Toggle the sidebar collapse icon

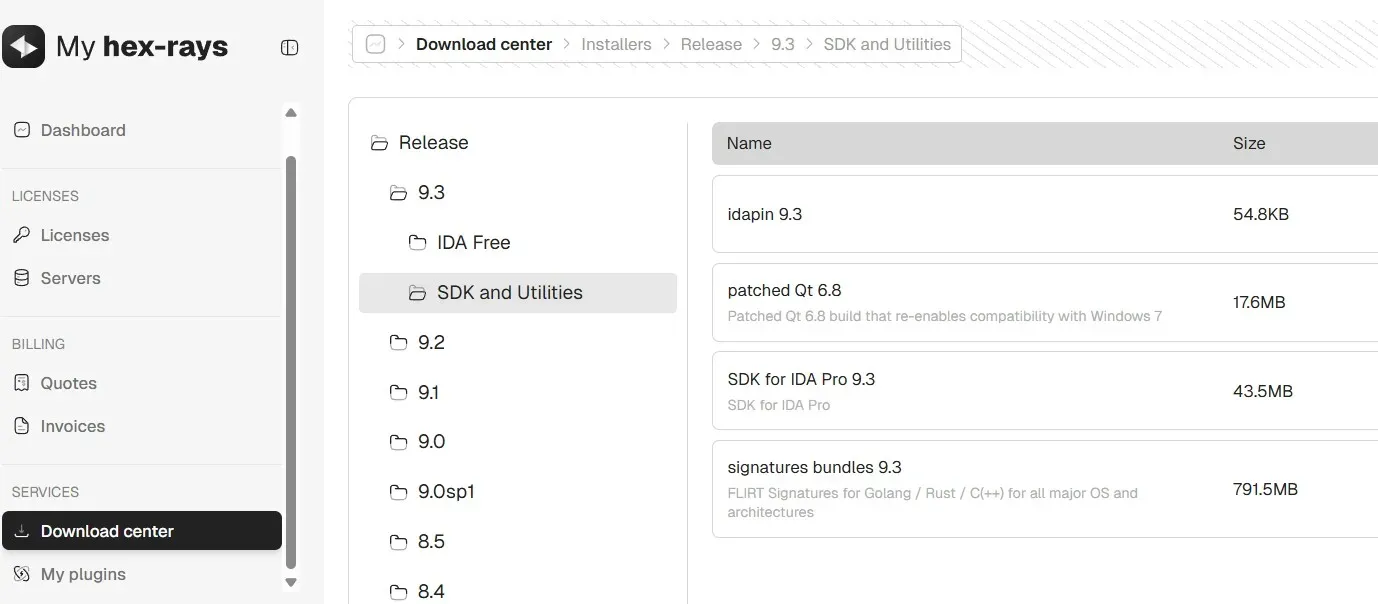290,47
